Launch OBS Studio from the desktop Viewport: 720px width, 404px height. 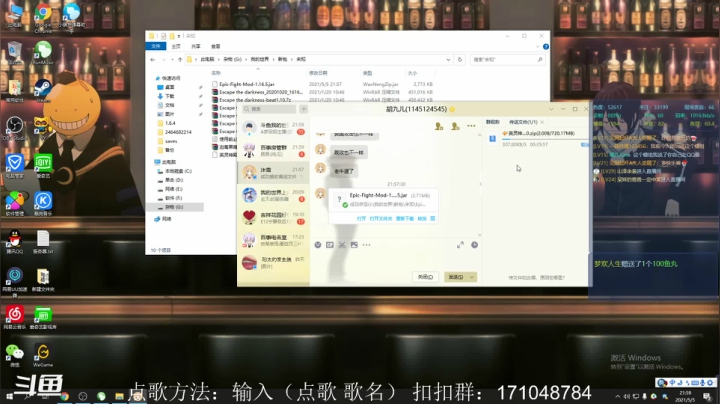pyautogui.click(x=15, y=128)
